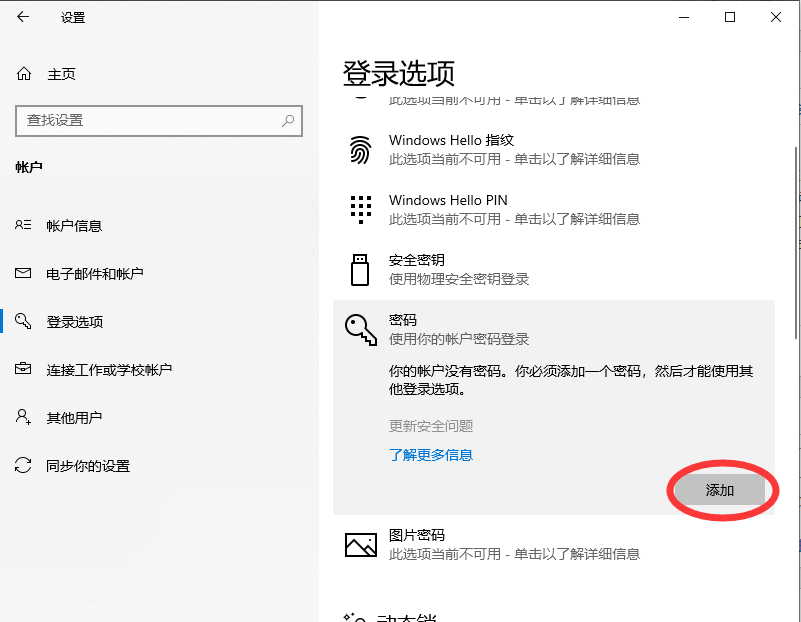The image size is (801, 622).
Task: Click the text 使用物理安全密钥登录
Action: coord(459,279)
